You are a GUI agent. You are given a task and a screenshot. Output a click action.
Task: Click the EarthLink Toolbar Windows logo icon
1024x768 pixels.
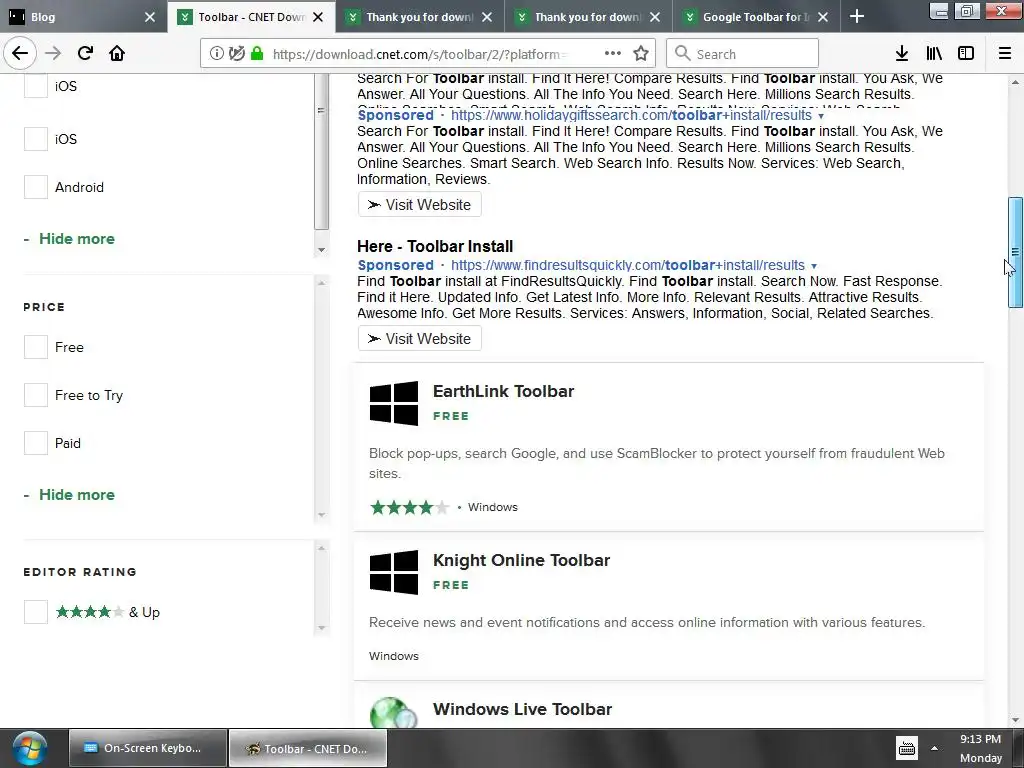[x=394, y=404]
